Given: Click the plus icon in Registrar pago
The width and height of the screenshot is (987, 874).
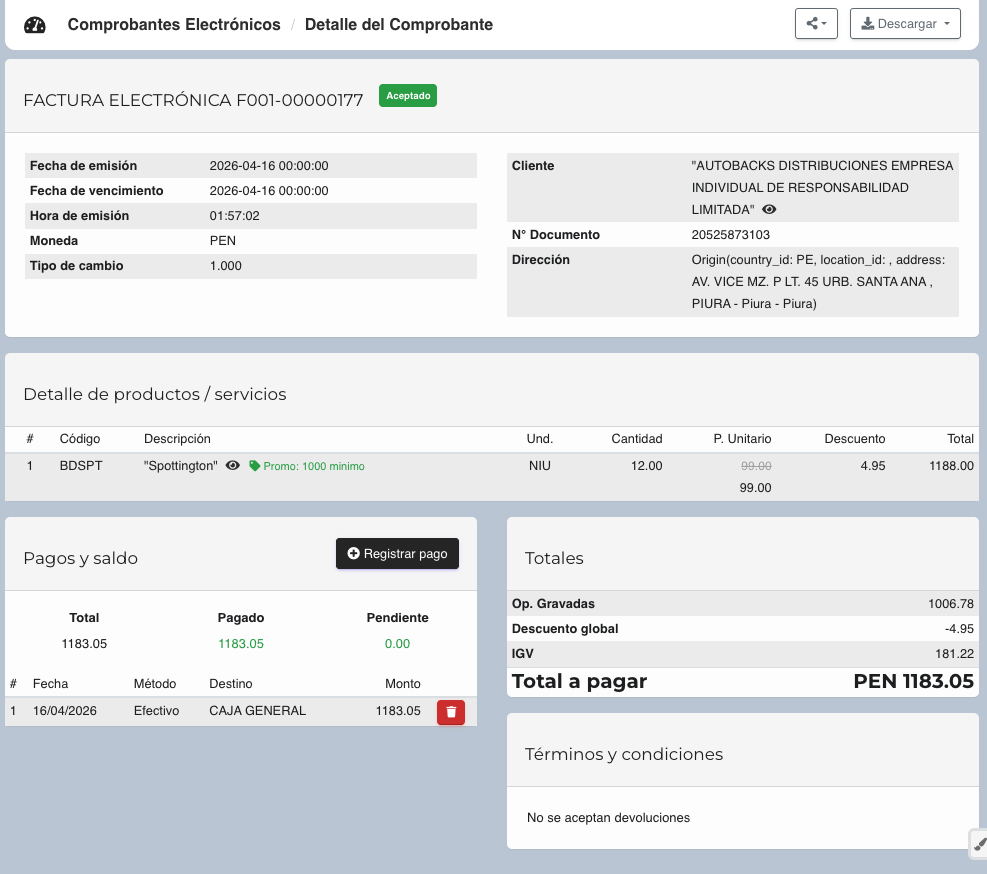Looking at the screenshot, I should click(353, 554).
